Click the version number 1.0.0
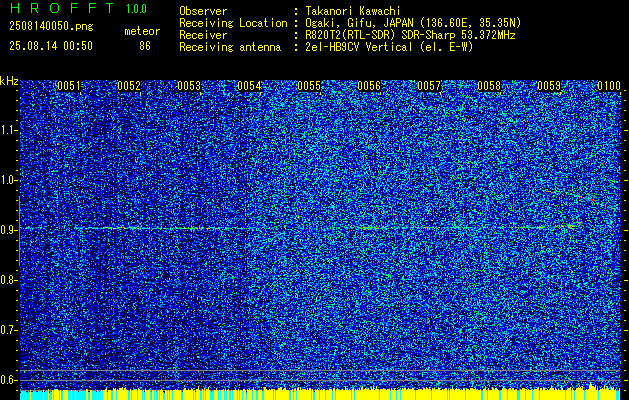The image size is (629, 400). 136,8
